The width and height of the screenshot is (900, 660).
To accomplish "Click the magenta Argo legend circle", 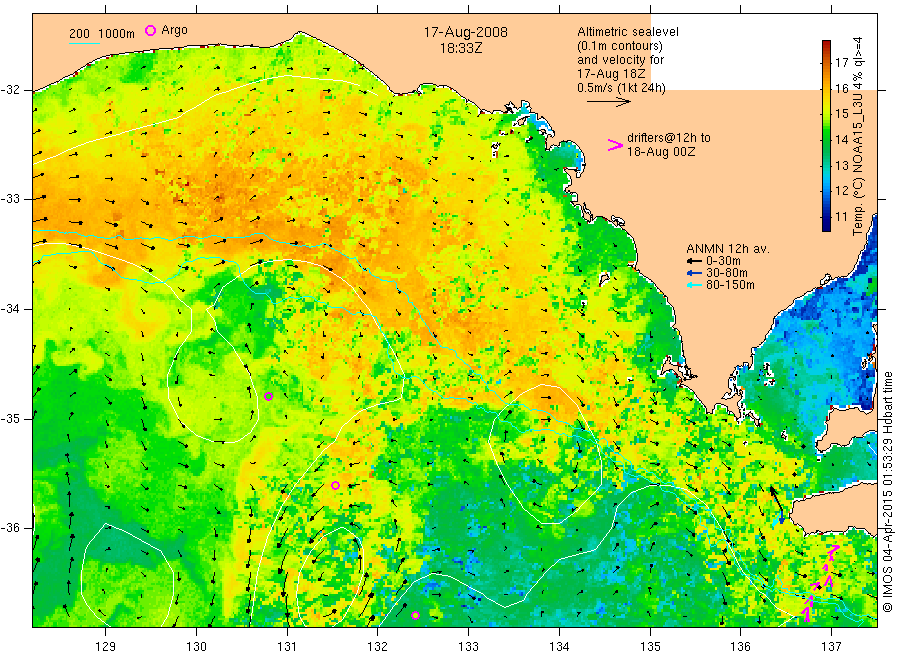I will (x=150, y=30).
